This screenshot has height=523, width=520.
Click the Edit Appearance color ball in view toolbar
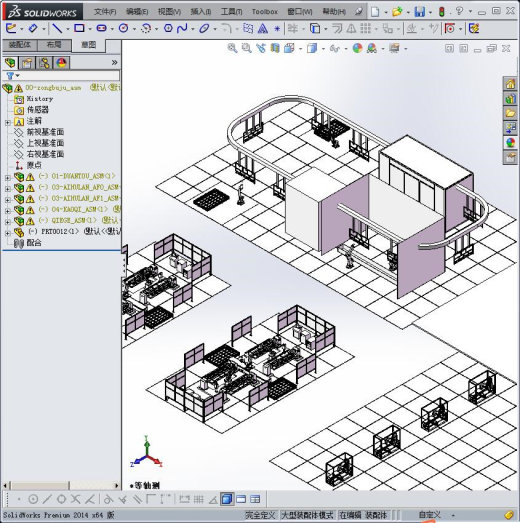click(357, 48)
